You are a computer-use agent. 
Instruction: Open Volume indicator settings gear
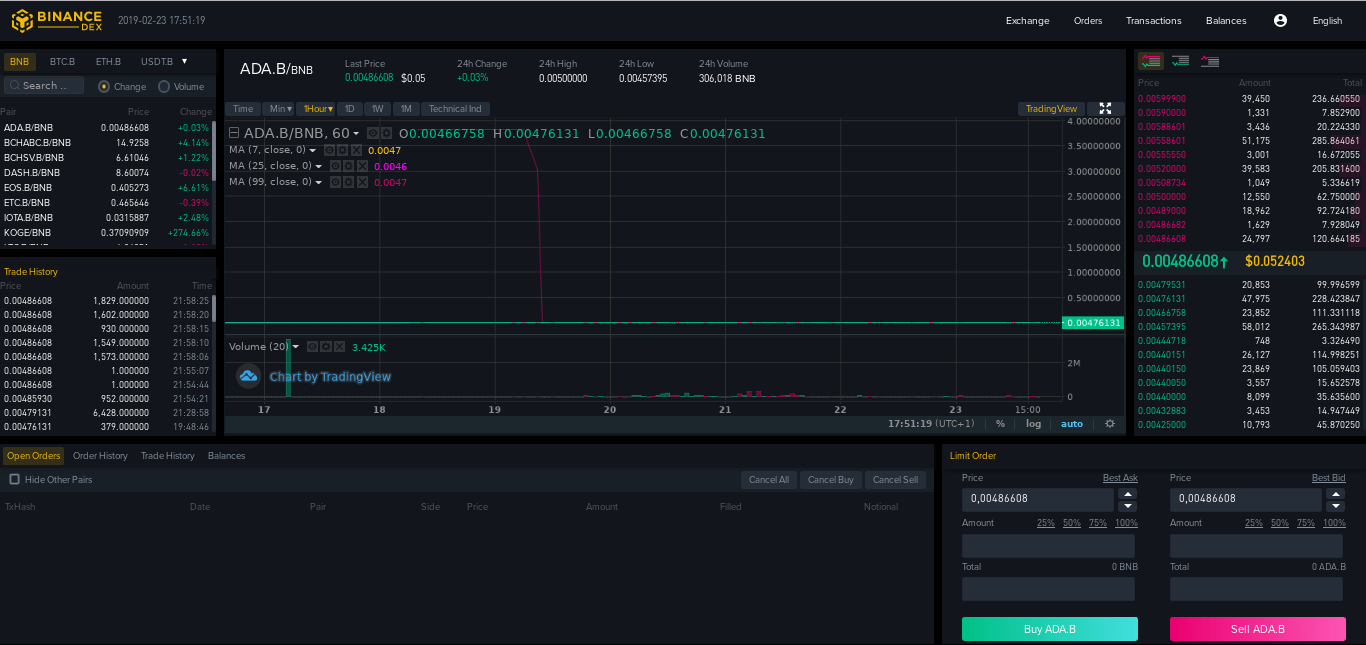(326, 347)
